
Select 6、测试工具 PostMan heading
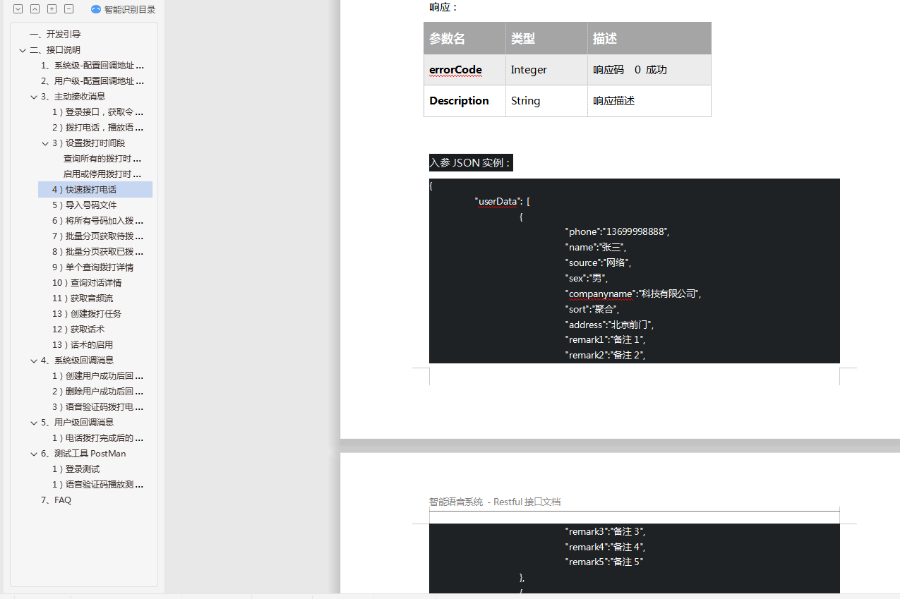83,453
